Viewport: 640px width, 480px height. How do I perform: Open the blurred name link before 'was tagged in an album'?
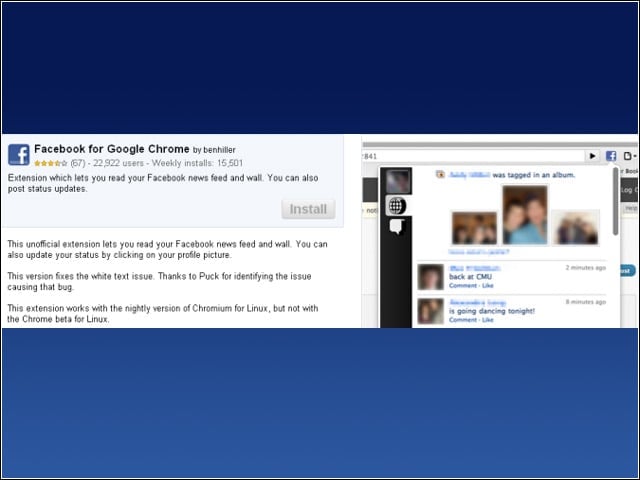(469, 175)
